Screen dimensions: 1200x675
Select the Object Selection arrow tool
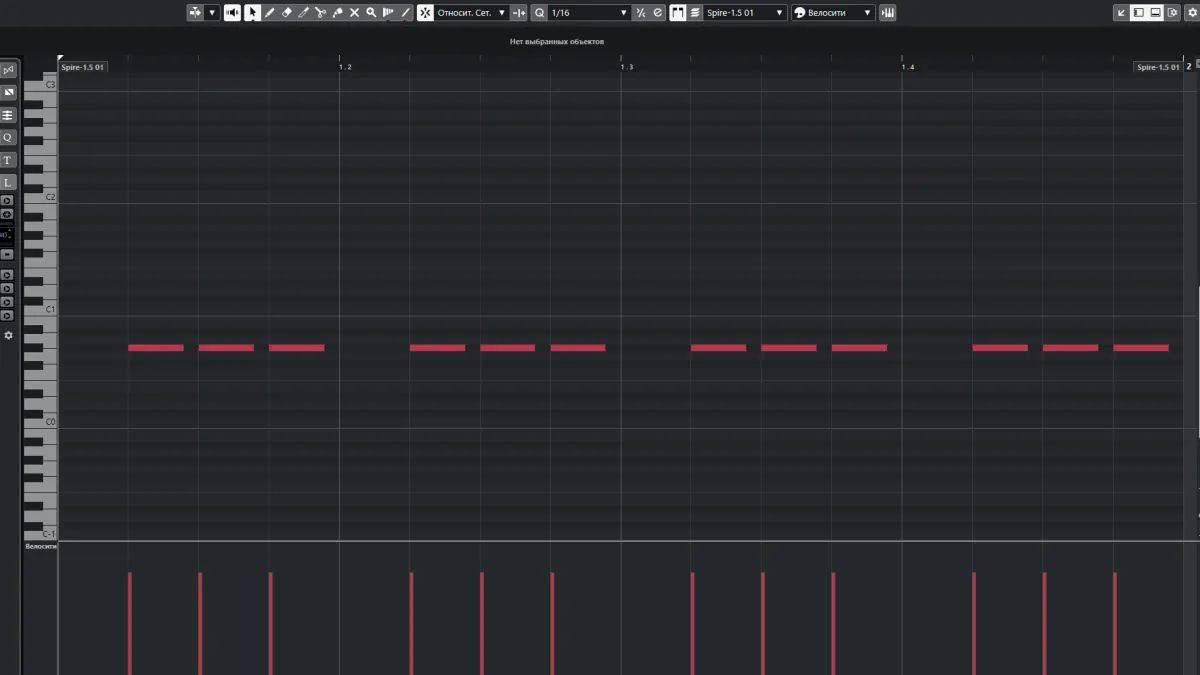(253, 13)
